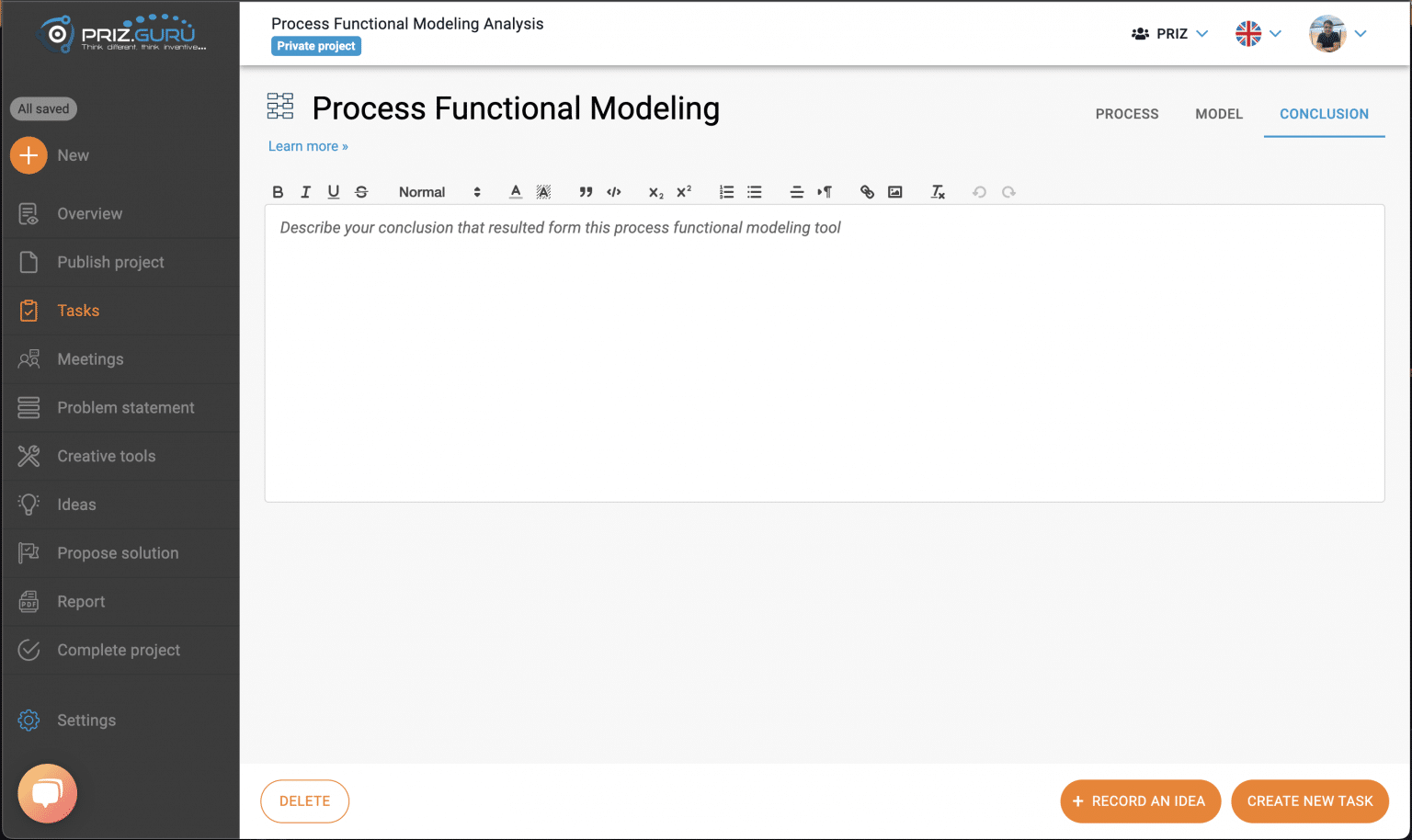
Task: Insert an image into the conclusion
Action: point(895,192)
